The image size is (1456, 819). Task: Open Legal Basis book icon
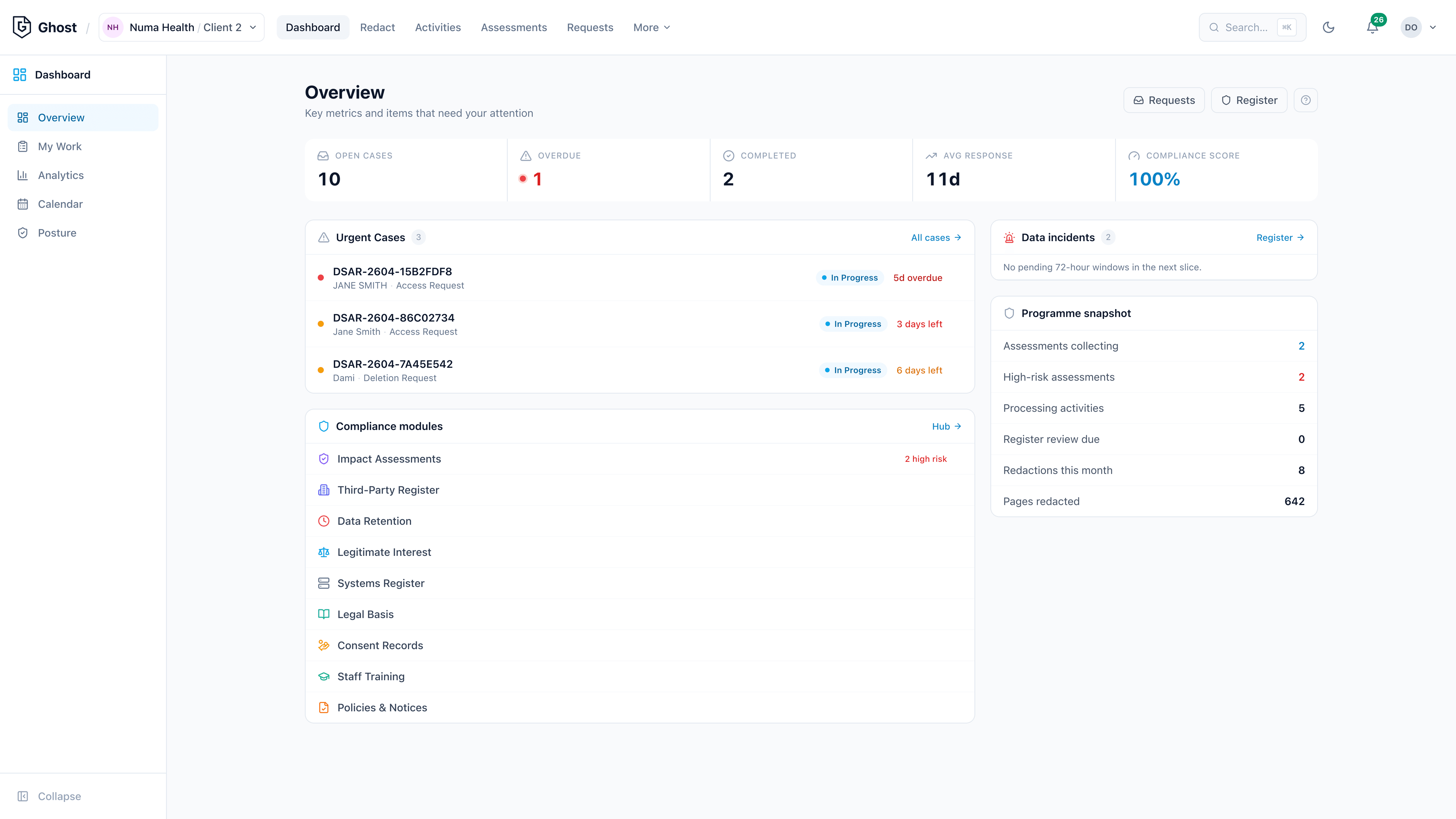323,614
